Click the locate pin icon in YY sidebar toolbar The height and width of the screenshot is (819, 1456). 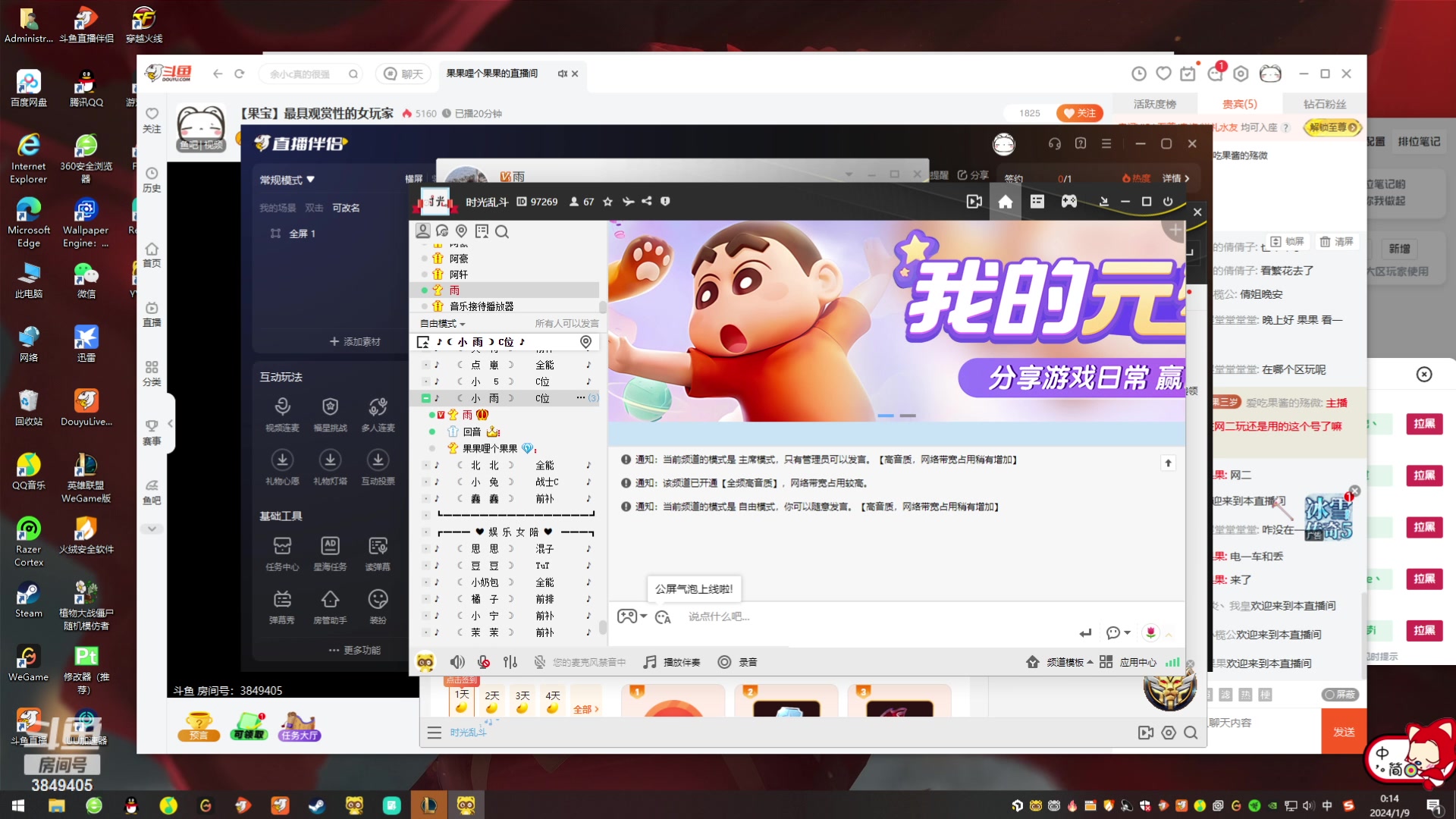461,231
